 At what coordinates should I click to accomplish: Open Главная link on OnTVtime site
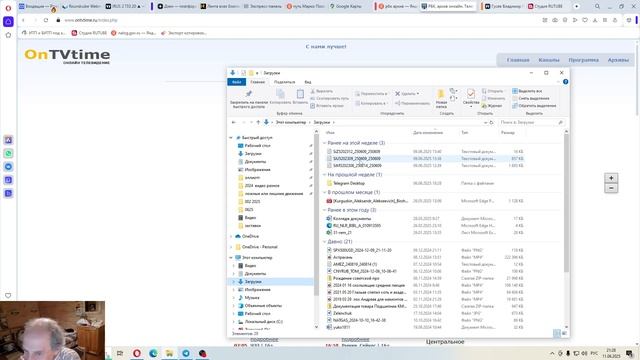coord(518,60)
